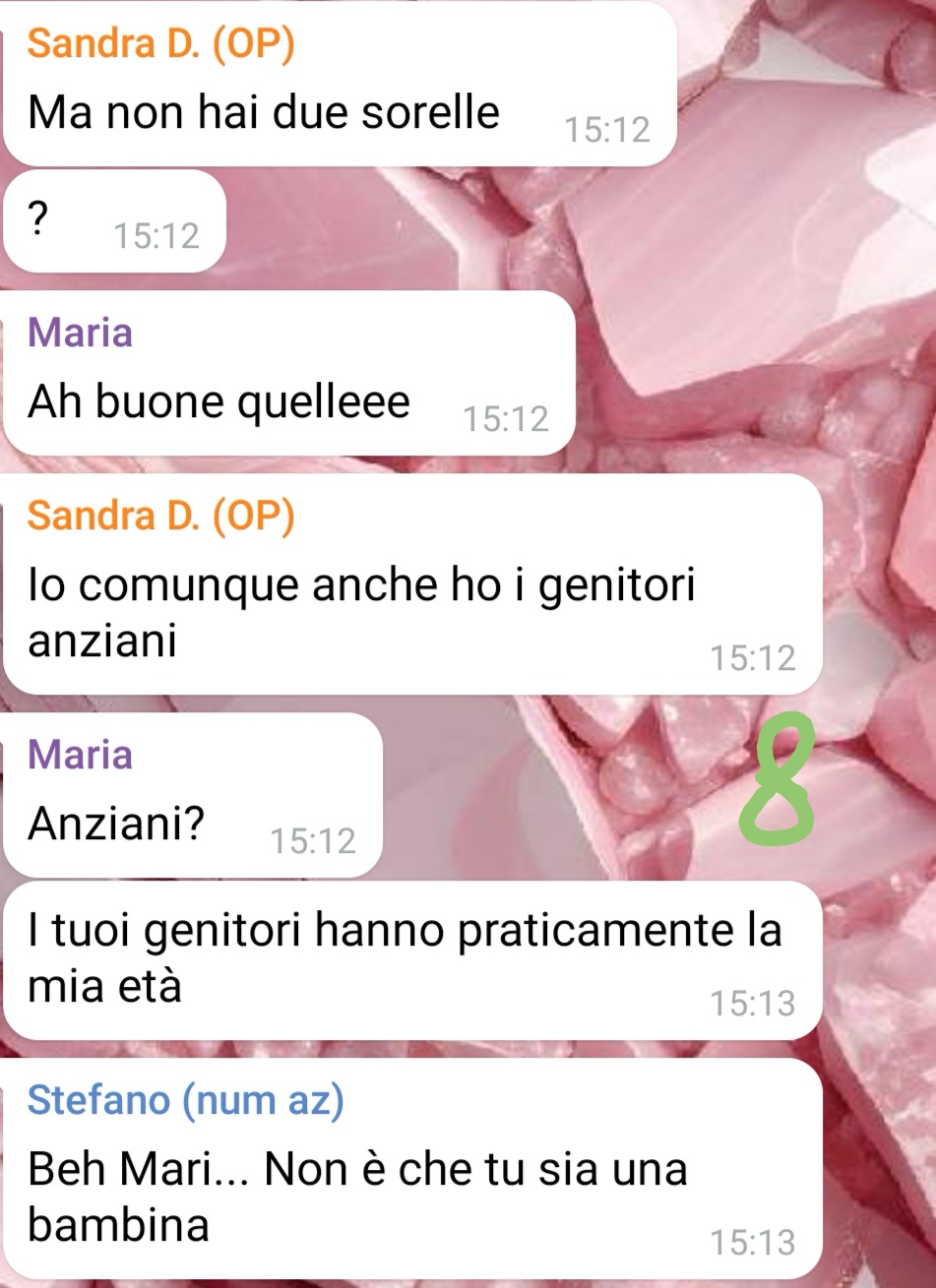Tap the timestamp of the 'genitori anziani' message
The width and height of the screenshot is (936, 1288).
pyautogui.click(x=752, y=657)
